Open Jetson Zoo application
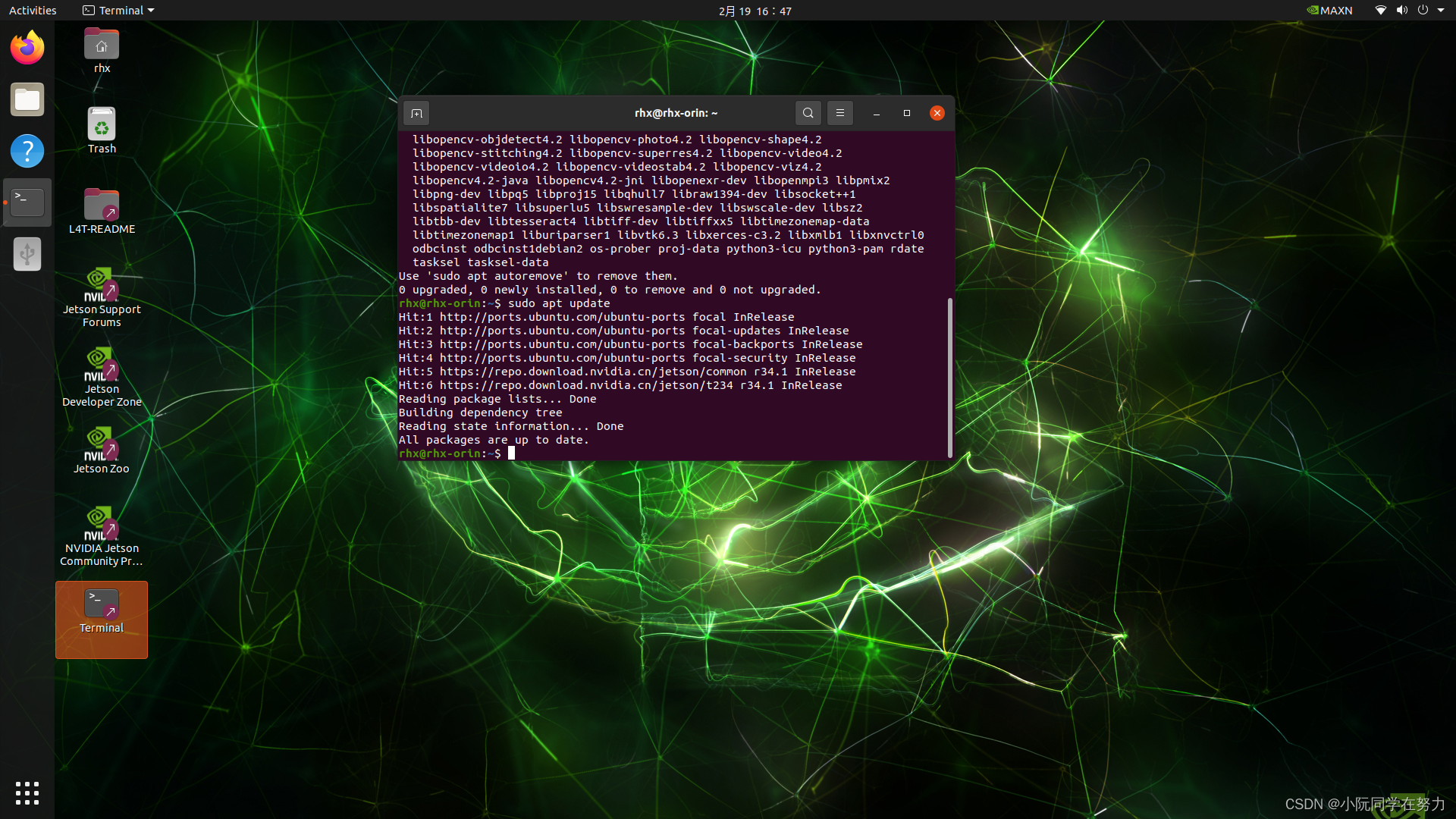1456x819 pixels. click(x=101, y=450)
